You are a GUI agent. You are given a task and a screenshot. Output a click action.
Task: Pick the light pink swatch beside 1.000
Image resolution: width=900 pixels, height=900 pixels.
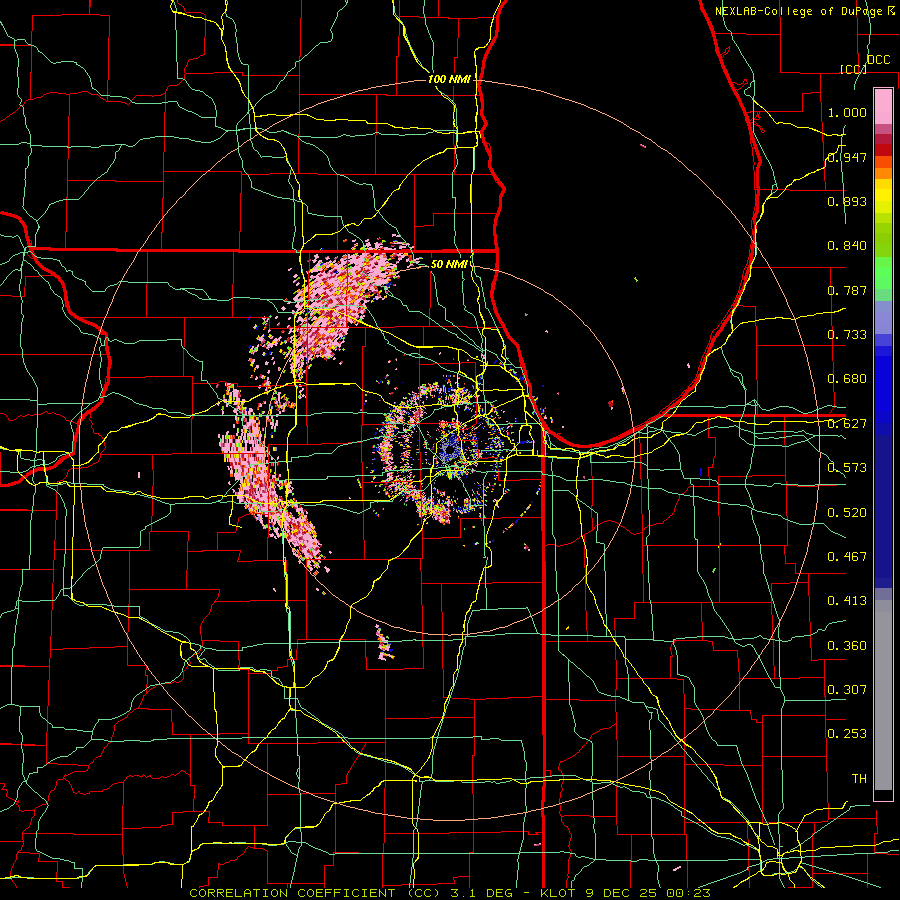pyautogui.click(x=883, y=106)
